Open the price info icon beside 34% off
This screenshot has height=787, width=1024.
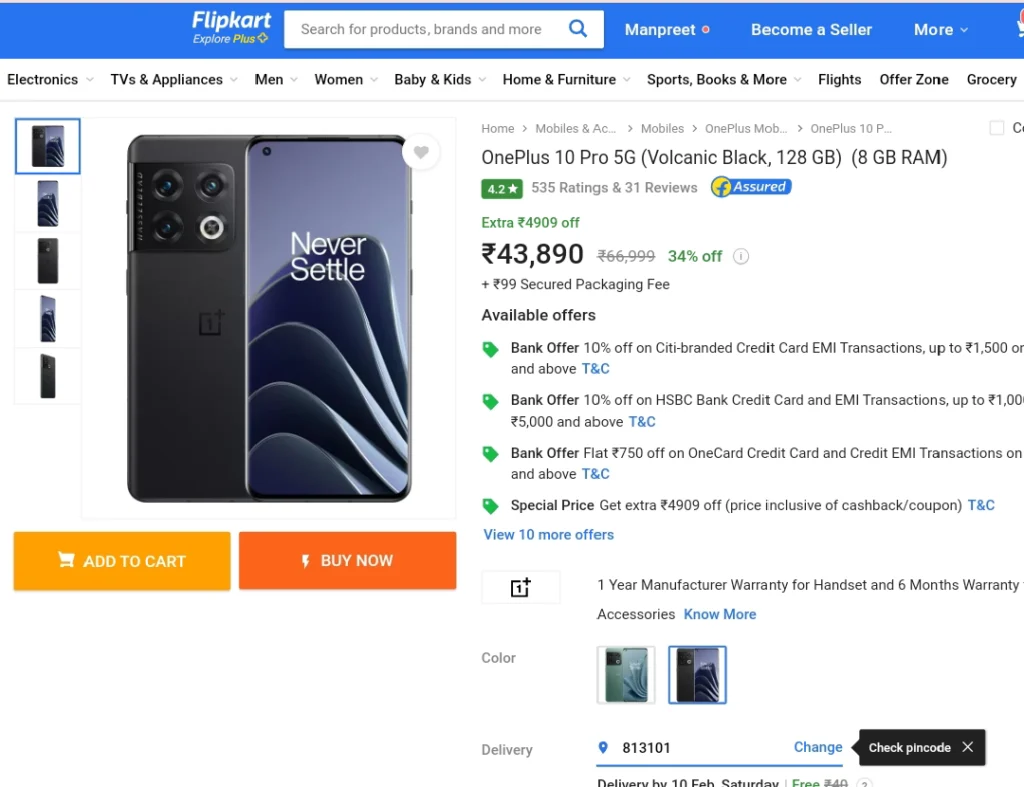[x=741, y=256]
